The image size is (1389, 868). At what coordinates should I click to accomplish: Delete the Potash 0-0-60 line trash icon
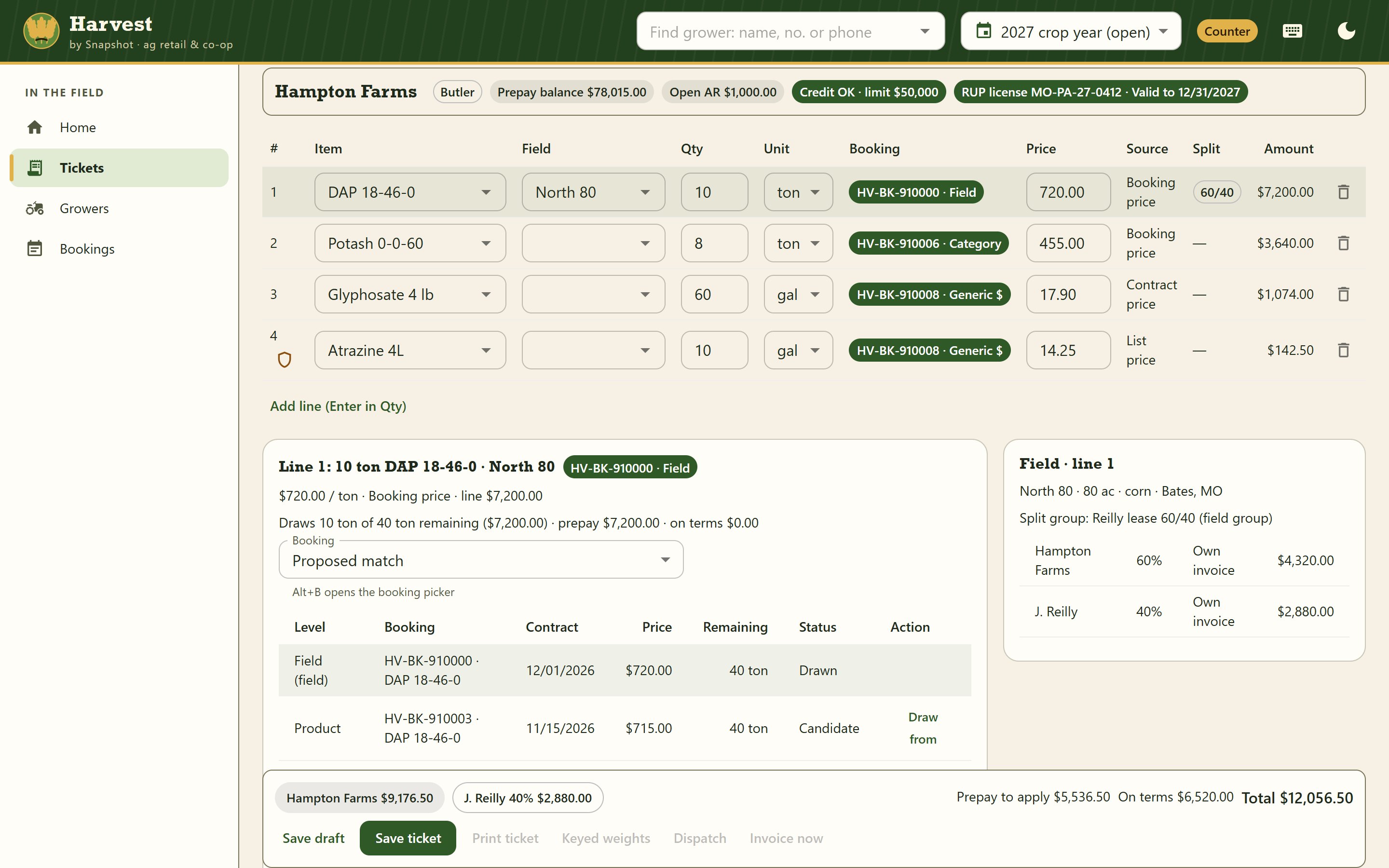point(1343,243)
